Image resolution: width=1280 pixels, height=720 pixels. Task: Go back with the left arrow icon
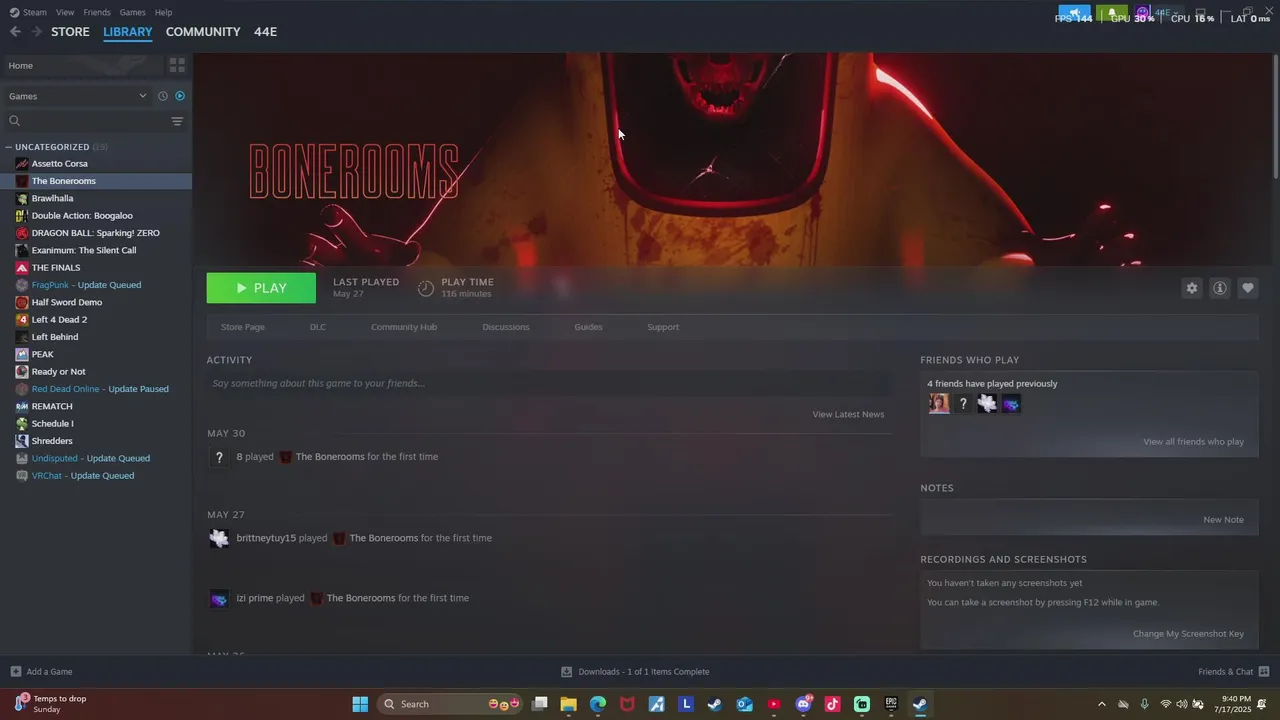(x=15, y=32)
